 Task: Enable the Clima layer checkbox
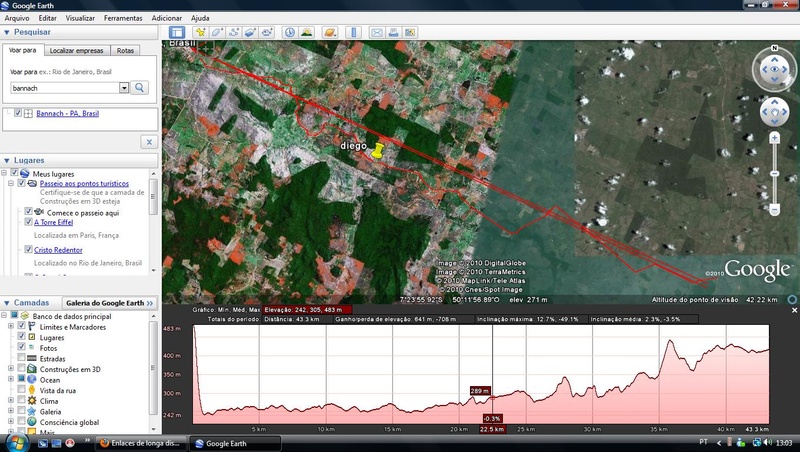21,400
